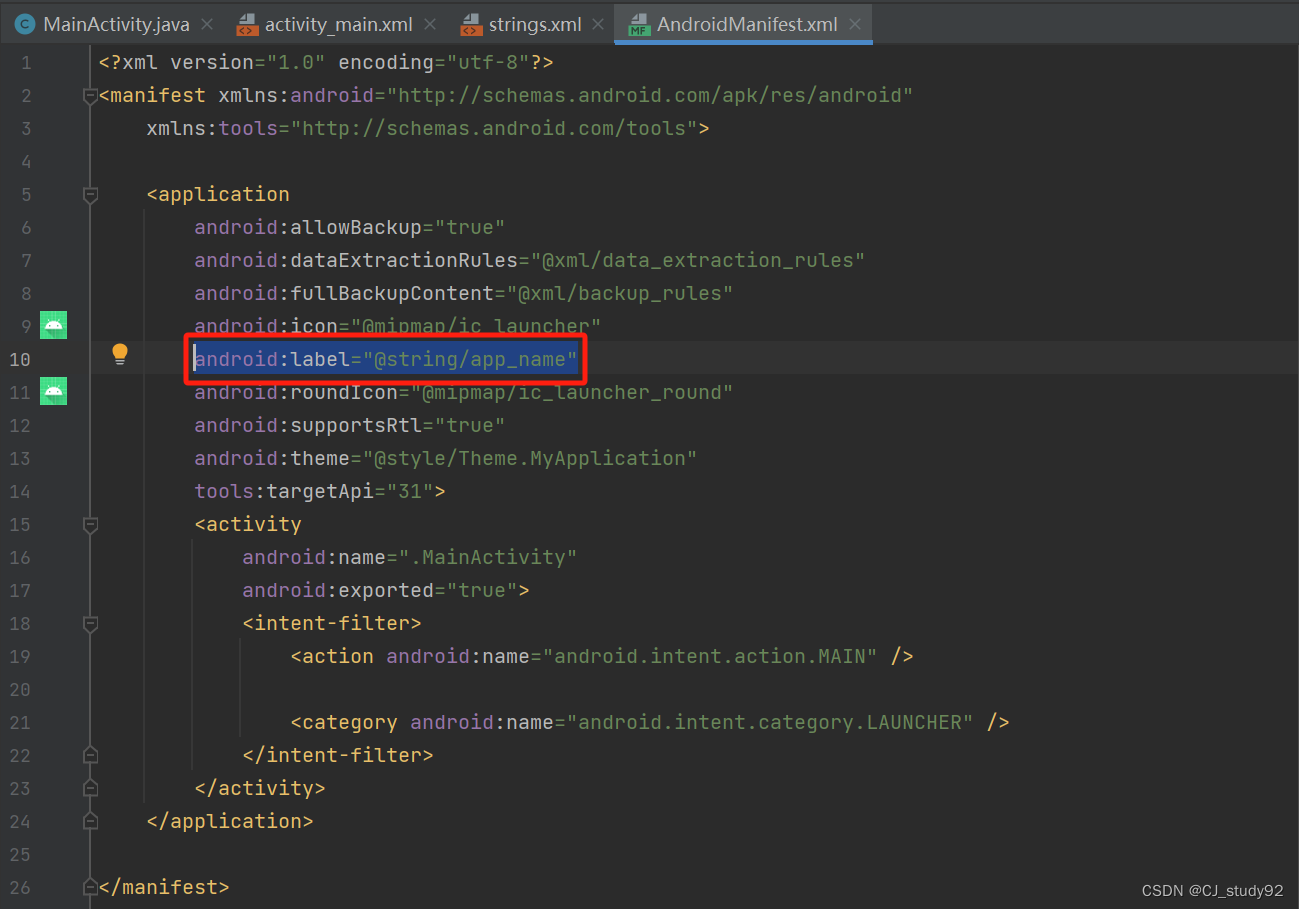The height and width of the screenshot is (909, 1299).
Task: Collapse the activity element fold arrow on line 15
Action: pos(89,524)
